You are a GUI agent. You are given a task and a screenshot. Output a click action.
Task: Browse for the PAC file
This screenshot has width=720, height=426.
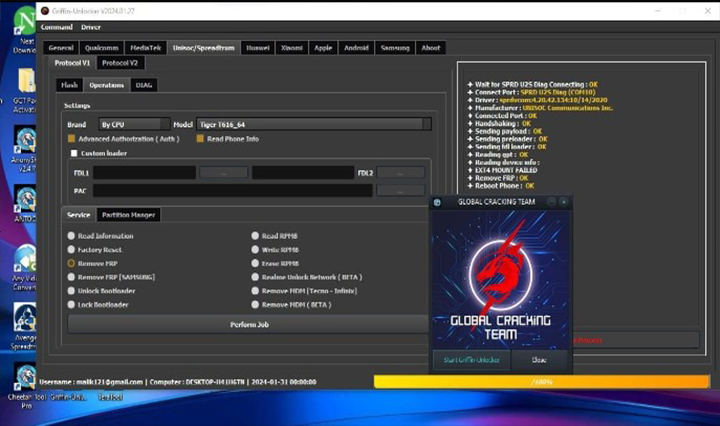coord(400,191)
